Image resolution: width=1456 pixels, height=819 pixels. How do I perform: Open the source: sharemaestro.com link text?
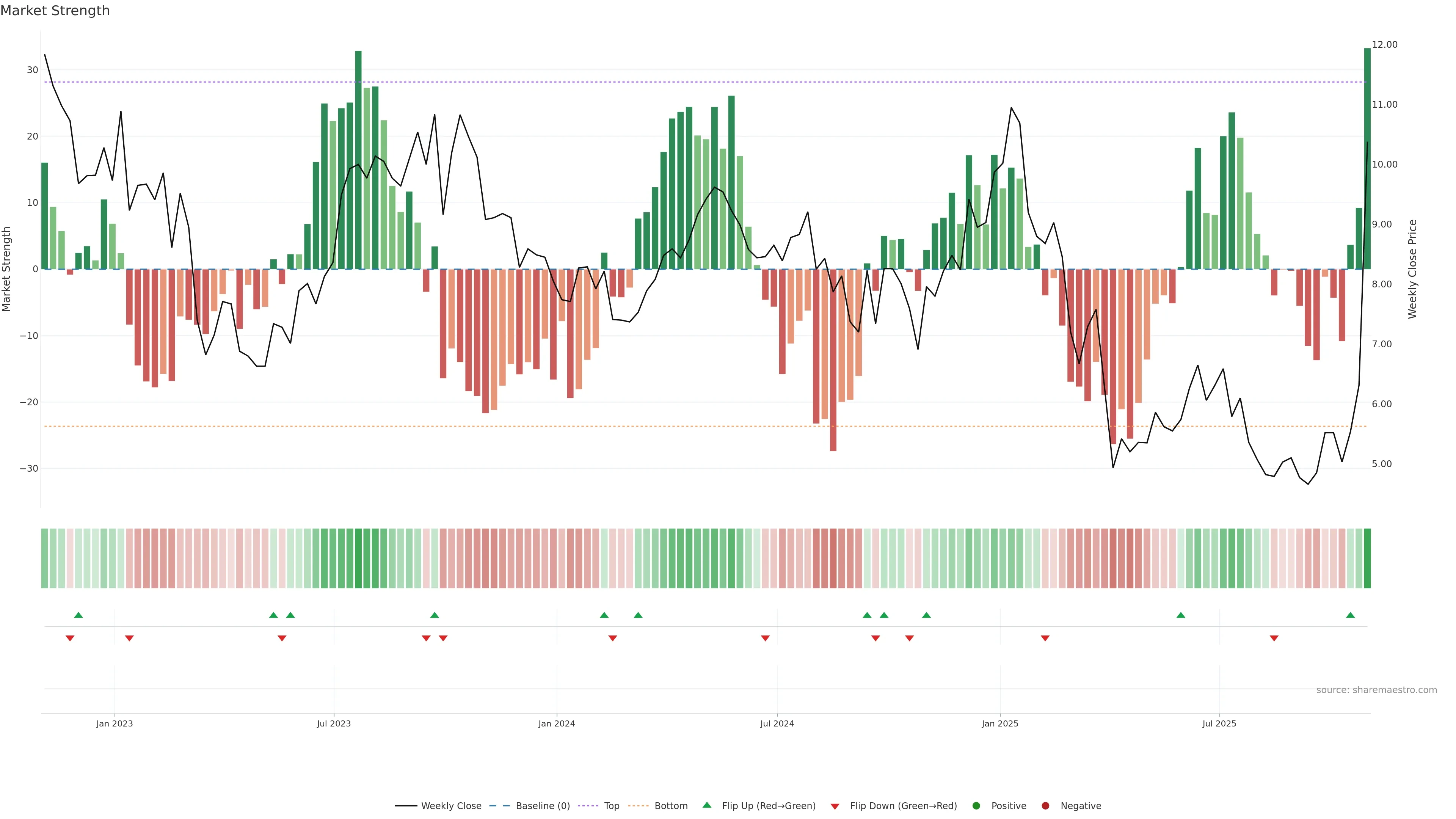[1376, 690]
